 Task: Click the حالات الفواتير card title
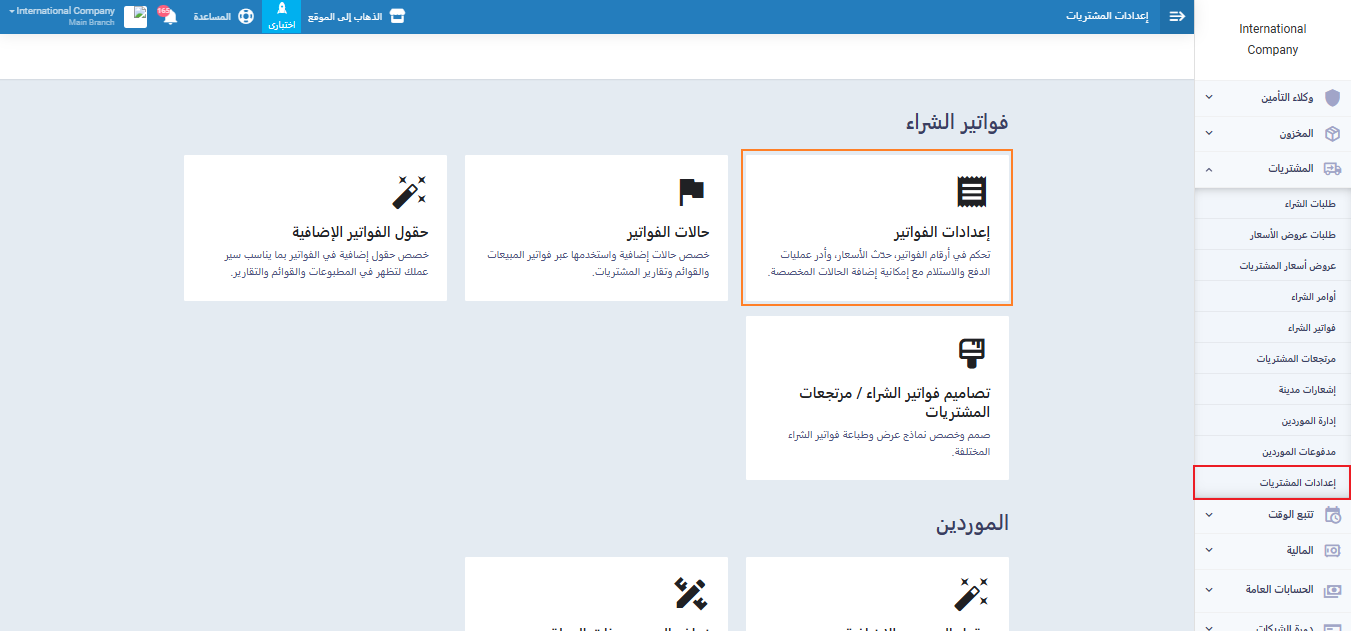point(668,233)
